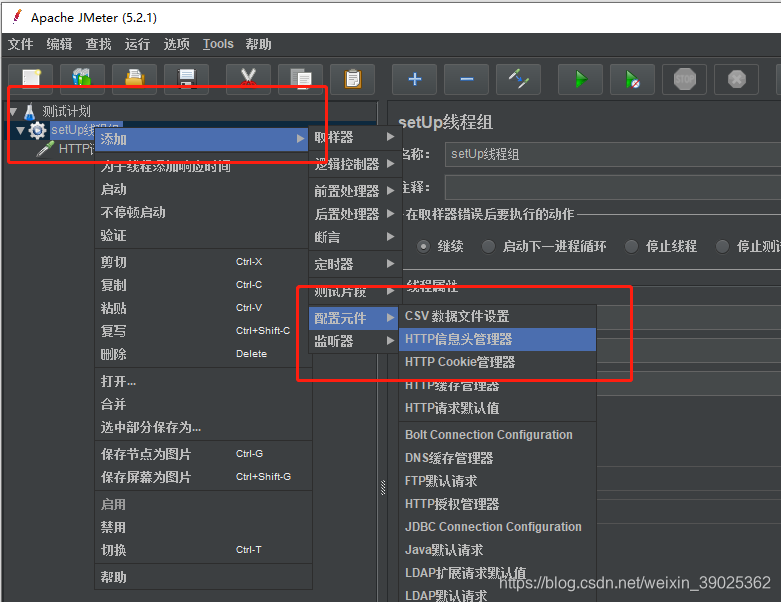Image resolution: width=781 pixels, height=602 pixels.
Task: Click the 名称 input field
Action: (613, 154)
